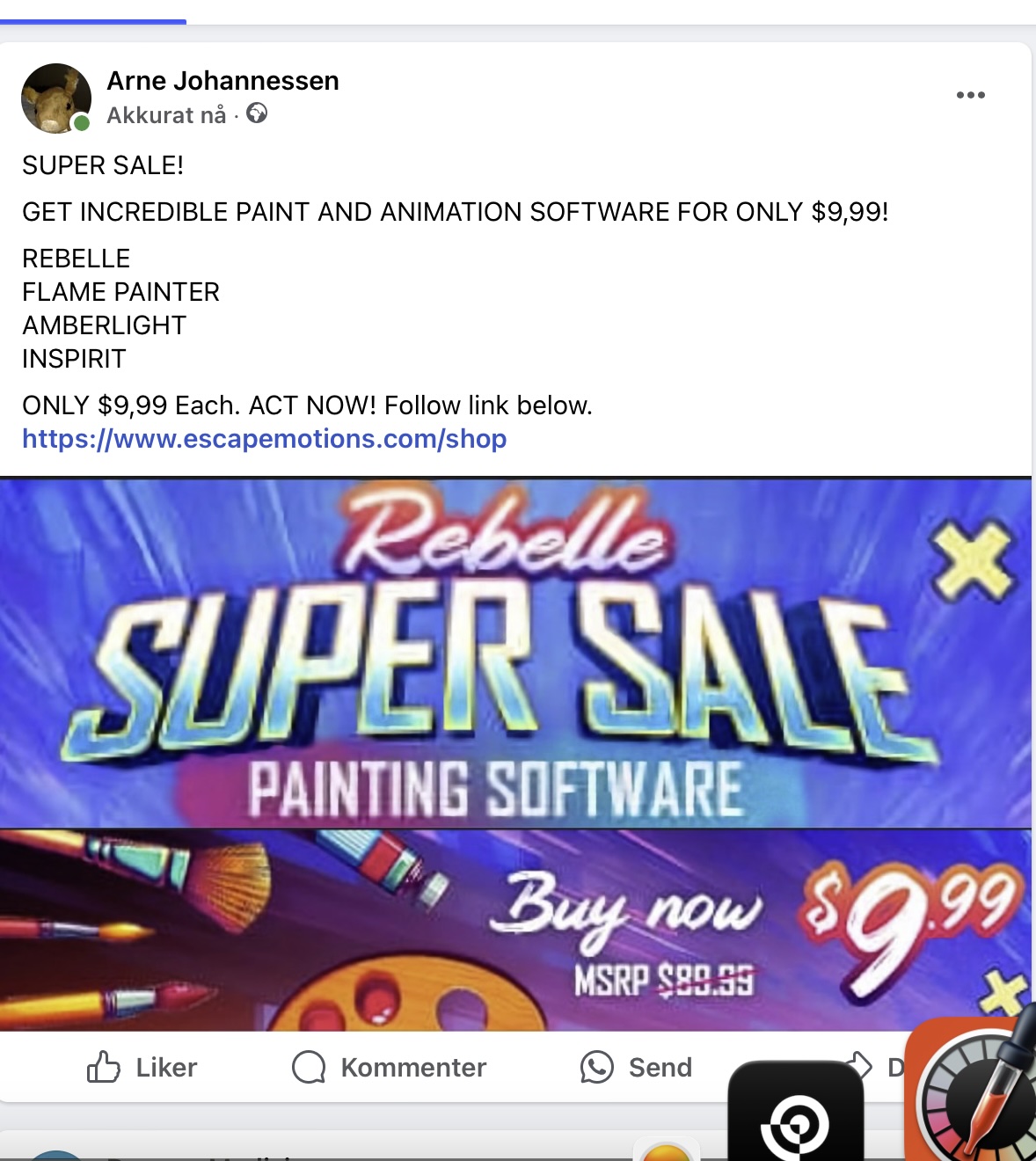
Task: Click the Kommenter speech bubble icon
Action: tap(309, 1067)
